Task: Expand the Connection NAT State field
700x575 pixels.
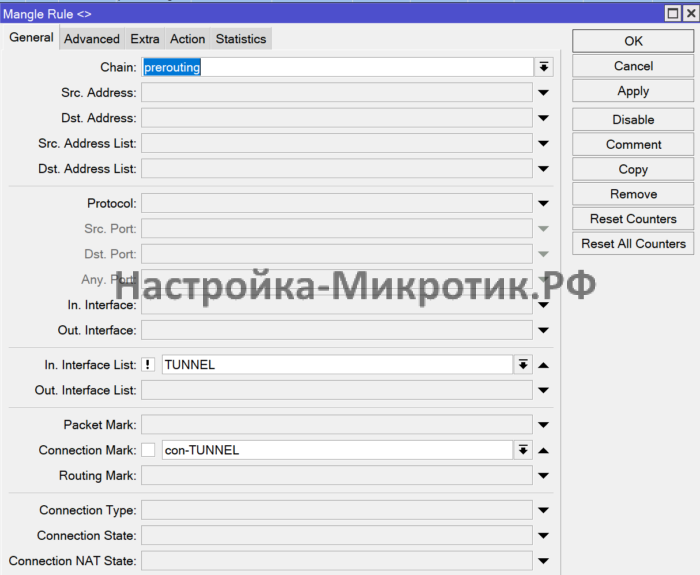Action: (x=543, y=561)
